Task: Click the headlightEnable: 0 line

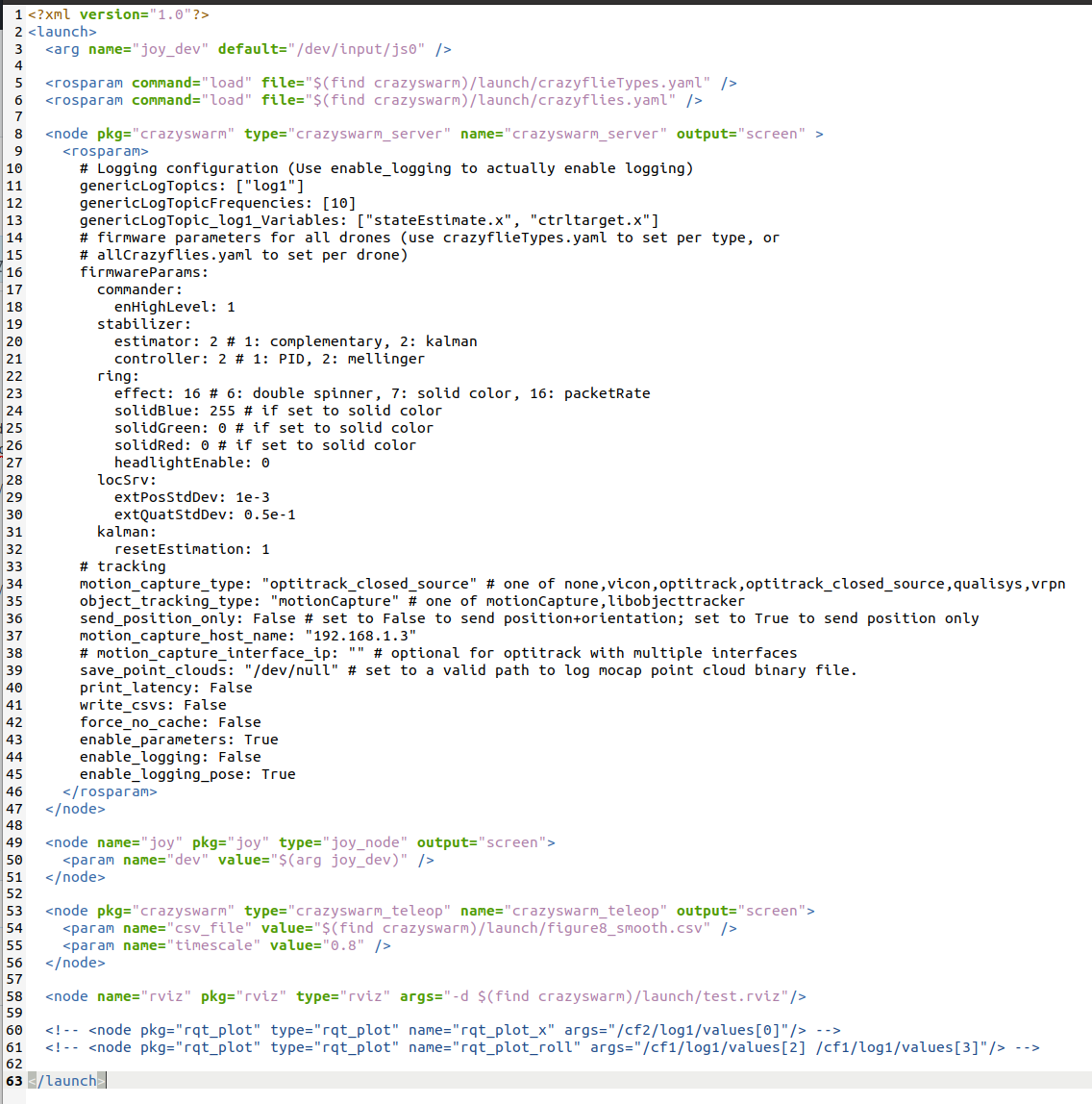Action: tap(192, 463)
